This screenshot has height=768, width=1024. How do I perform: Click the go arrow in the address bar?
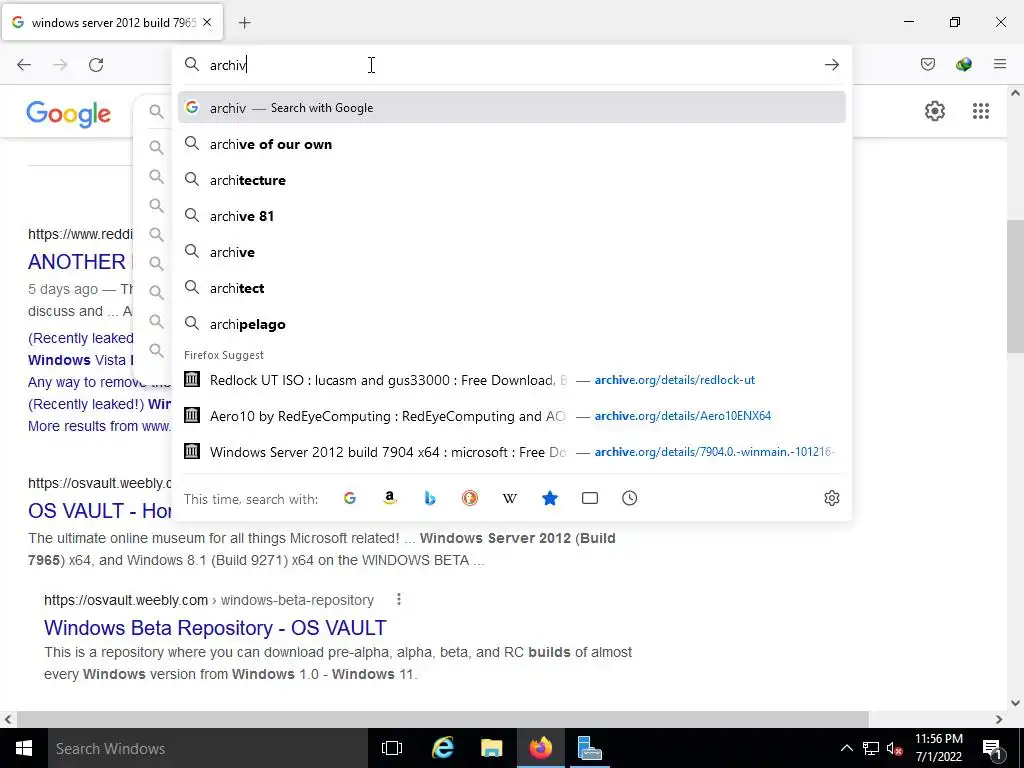point(831,65)
